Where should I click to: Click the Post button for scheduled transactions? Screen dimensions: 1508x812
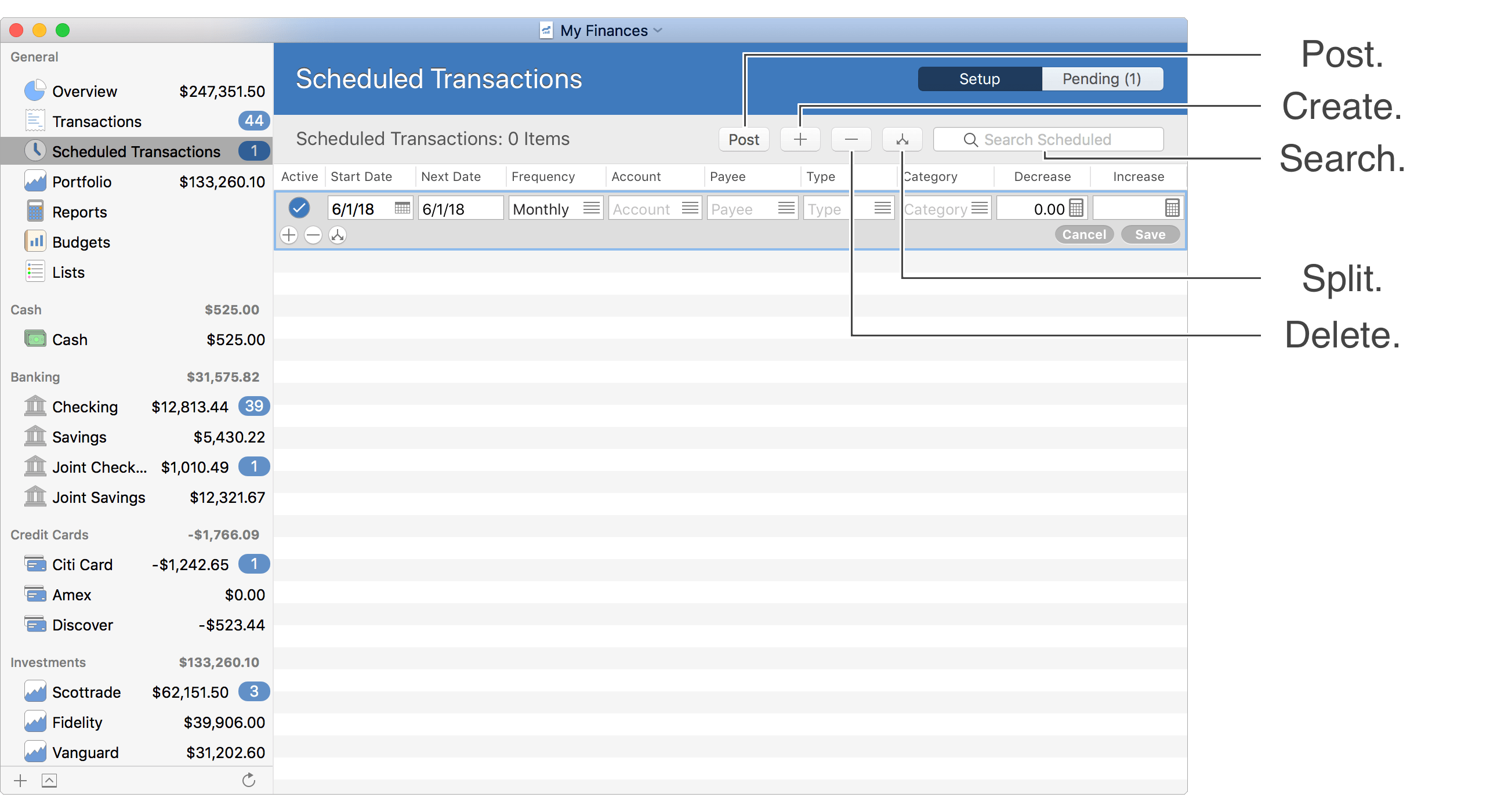743,139
